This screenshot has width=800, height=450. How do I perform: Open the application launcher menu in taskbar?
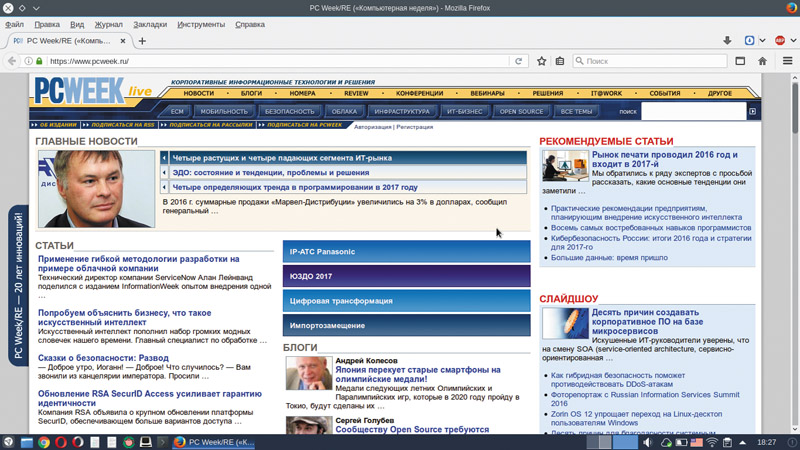(8, 442)
